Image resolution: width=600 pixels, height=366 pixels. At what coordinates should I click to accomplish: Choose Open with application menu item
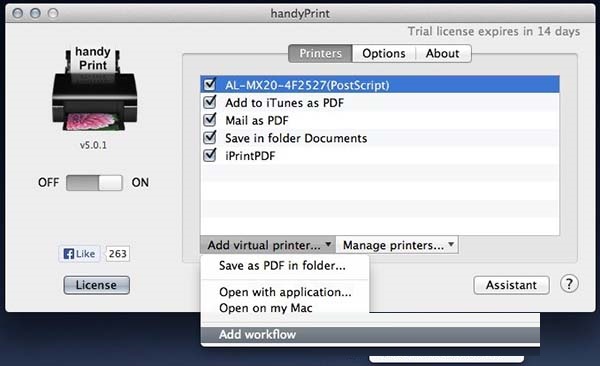click(285, 292)
